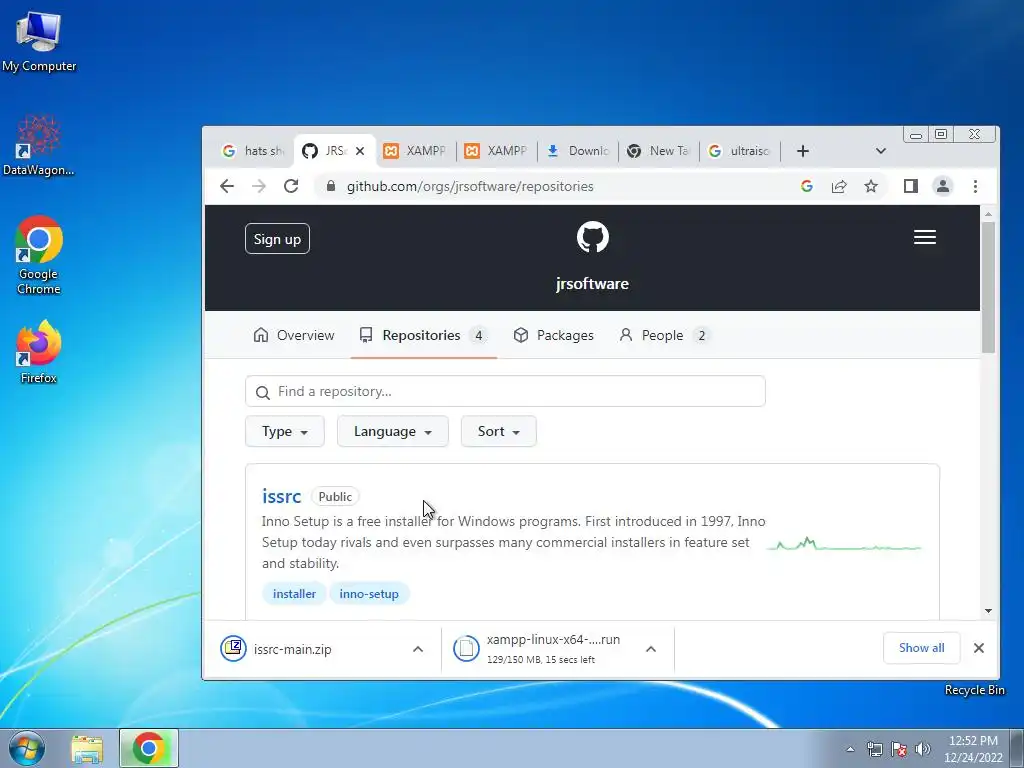Image resolution: width=1024 pixels, height=768 pixels.
Task: Expand issrc-main.zip download options
Action: 418,649
